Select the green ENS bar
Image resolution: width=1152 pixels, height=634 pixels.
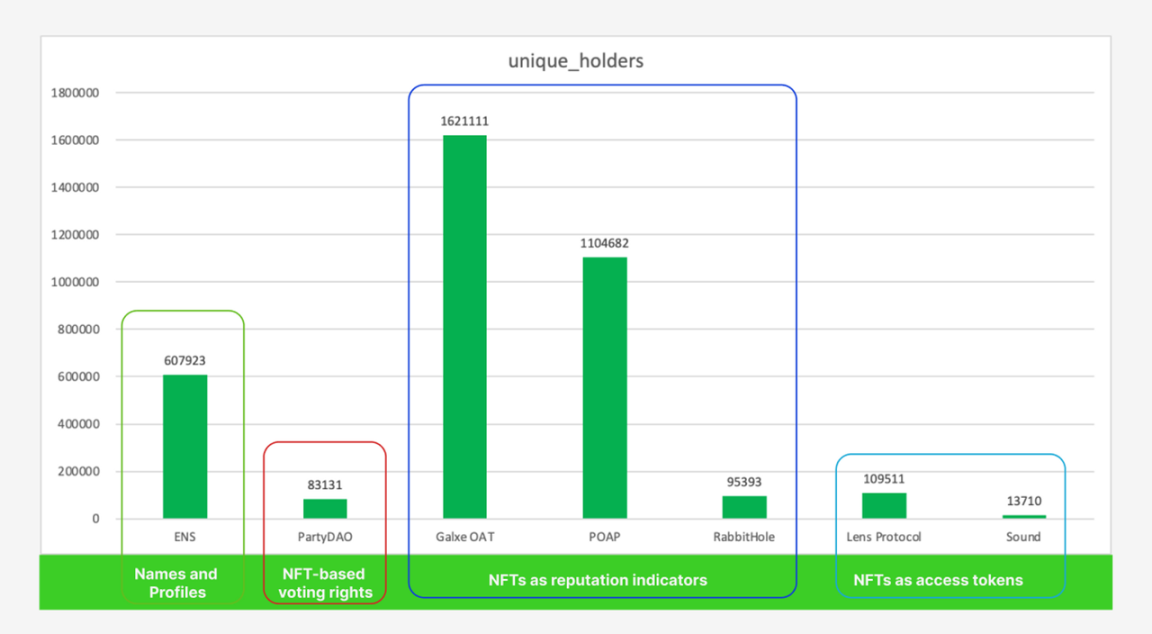tap(185, 446)
